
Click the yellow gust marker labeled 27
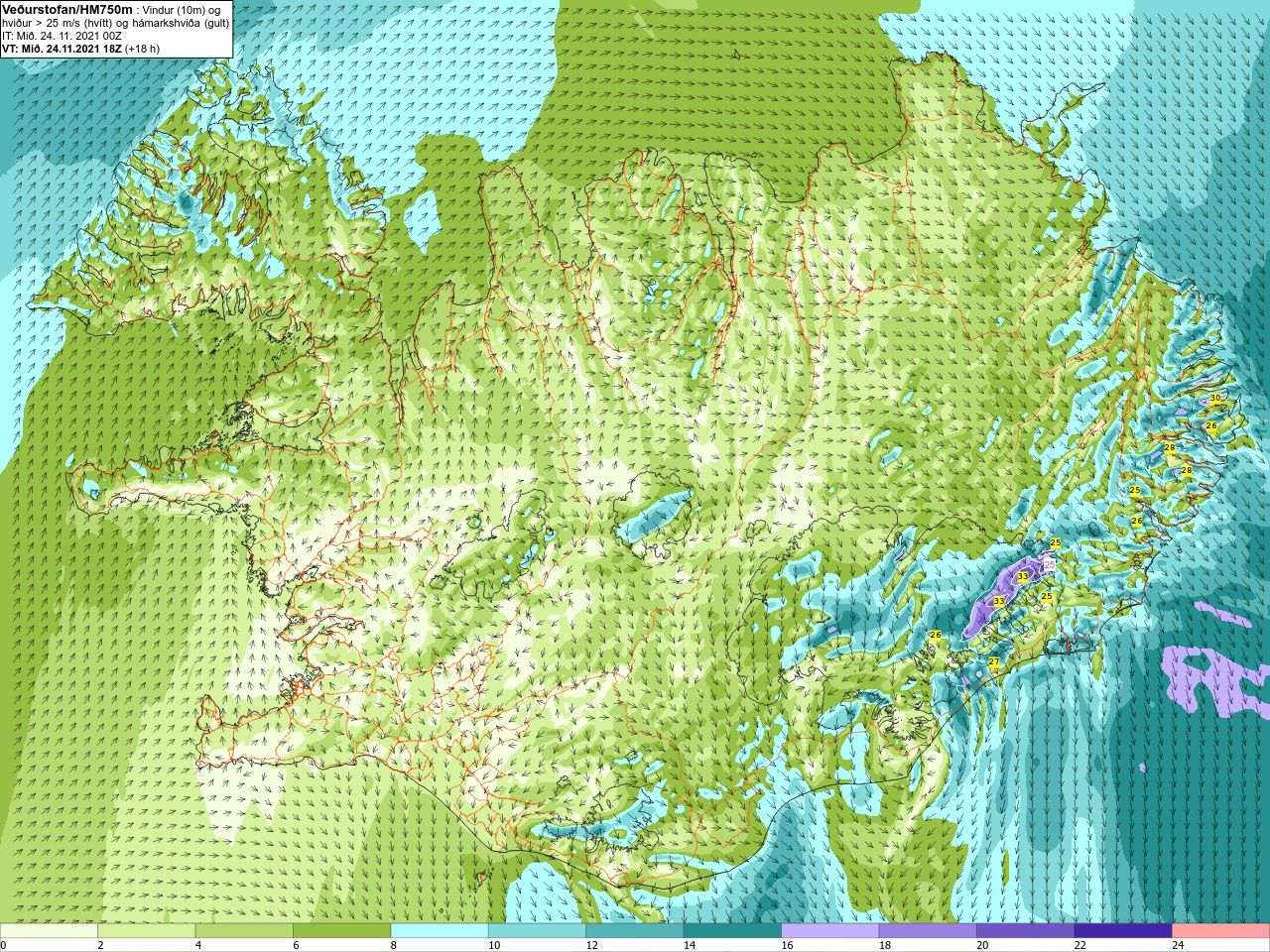994,661
